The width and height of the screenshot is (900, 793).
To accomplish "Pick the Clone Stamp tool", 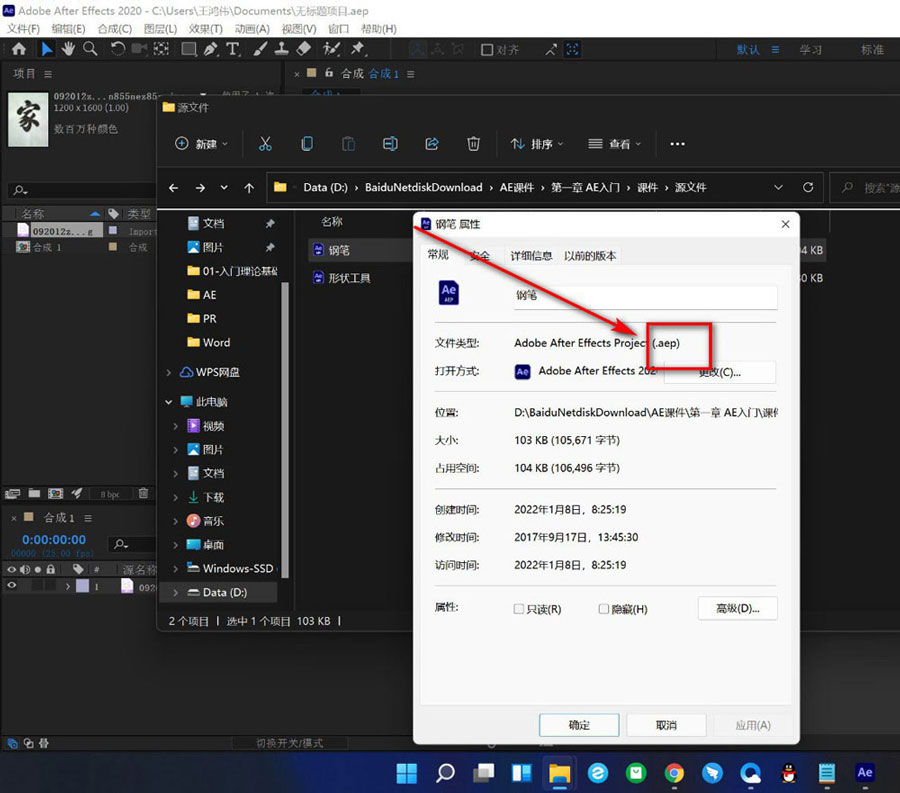I will pyautogui.click(x=283, y=49).
